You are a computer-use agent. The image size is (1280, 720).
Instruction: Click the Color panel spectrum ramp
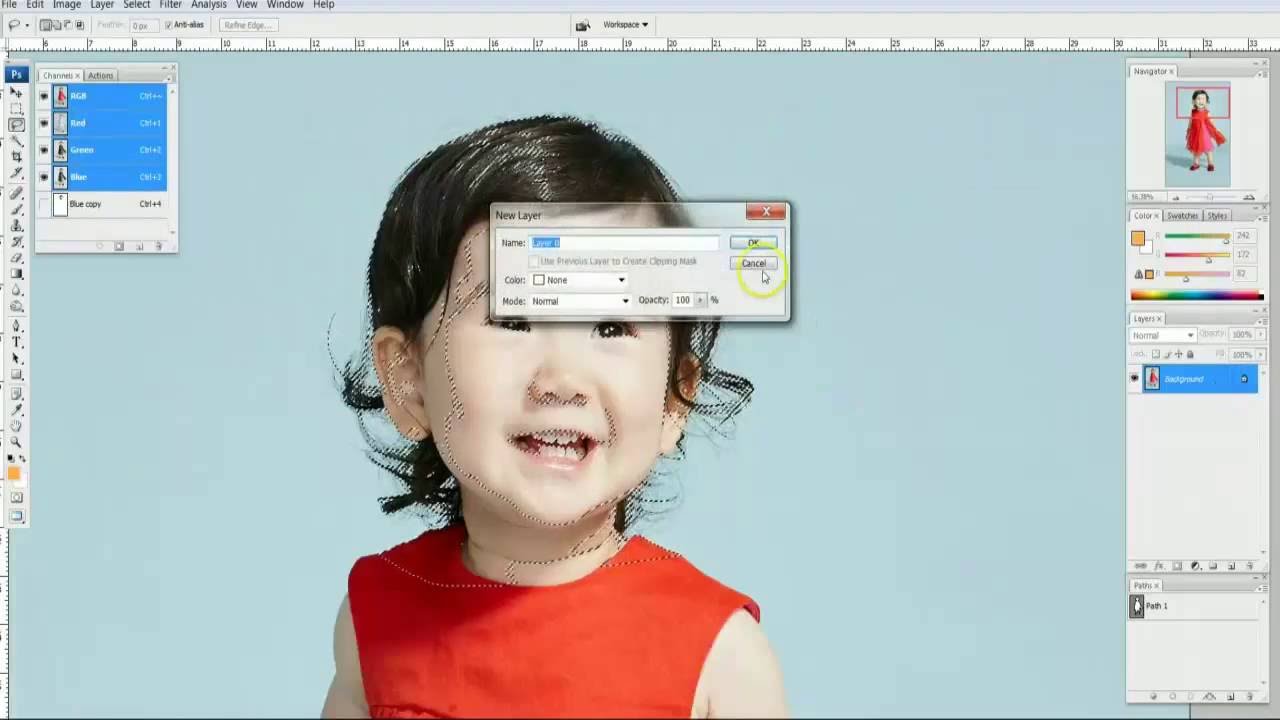[x=1197, y=295]
